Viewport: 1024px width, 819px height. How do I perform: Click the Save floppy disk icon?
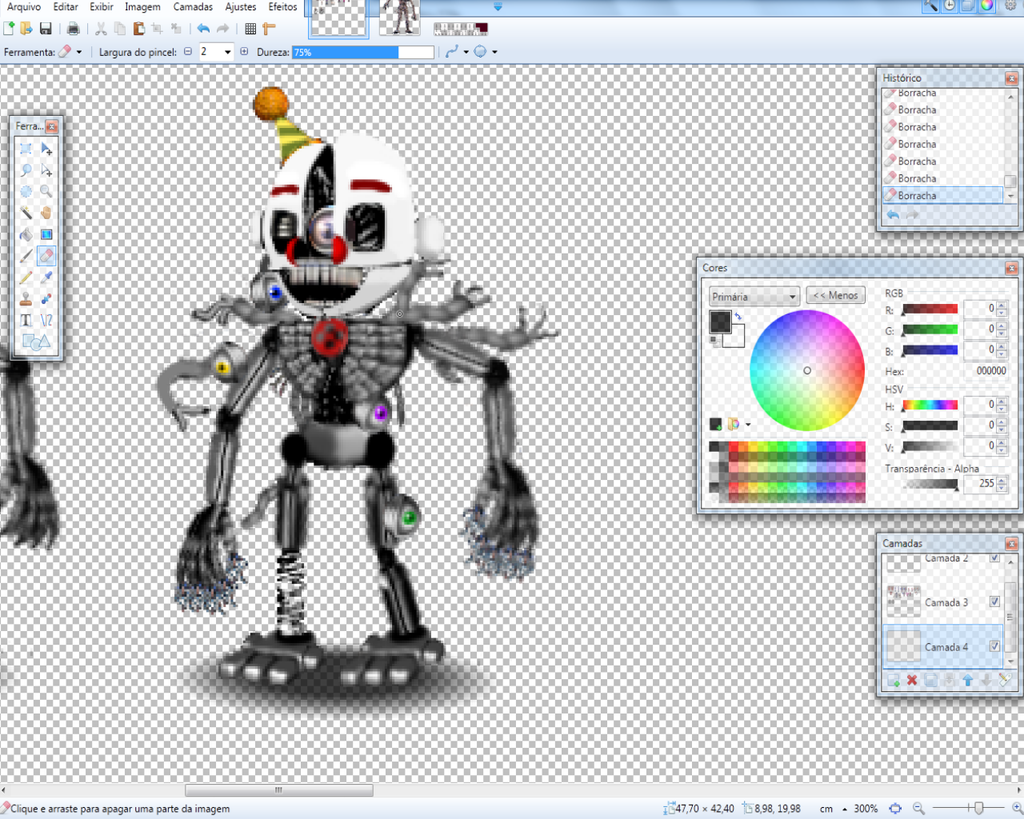[x=46, y=28]
